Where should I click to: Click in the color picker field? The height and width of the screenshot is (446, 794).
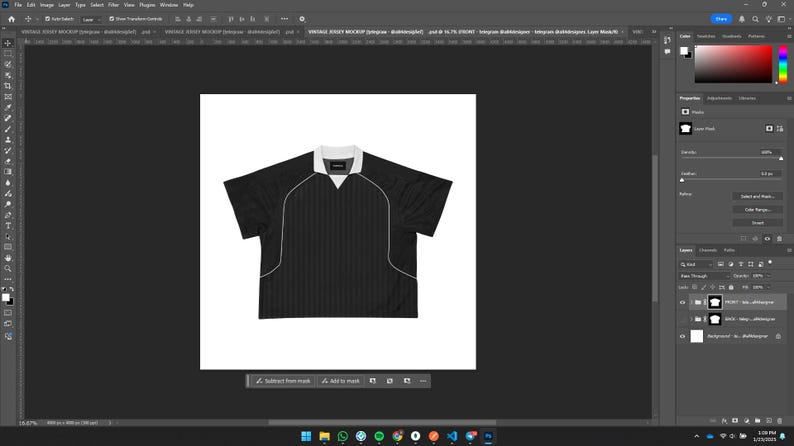click(733, 64)
